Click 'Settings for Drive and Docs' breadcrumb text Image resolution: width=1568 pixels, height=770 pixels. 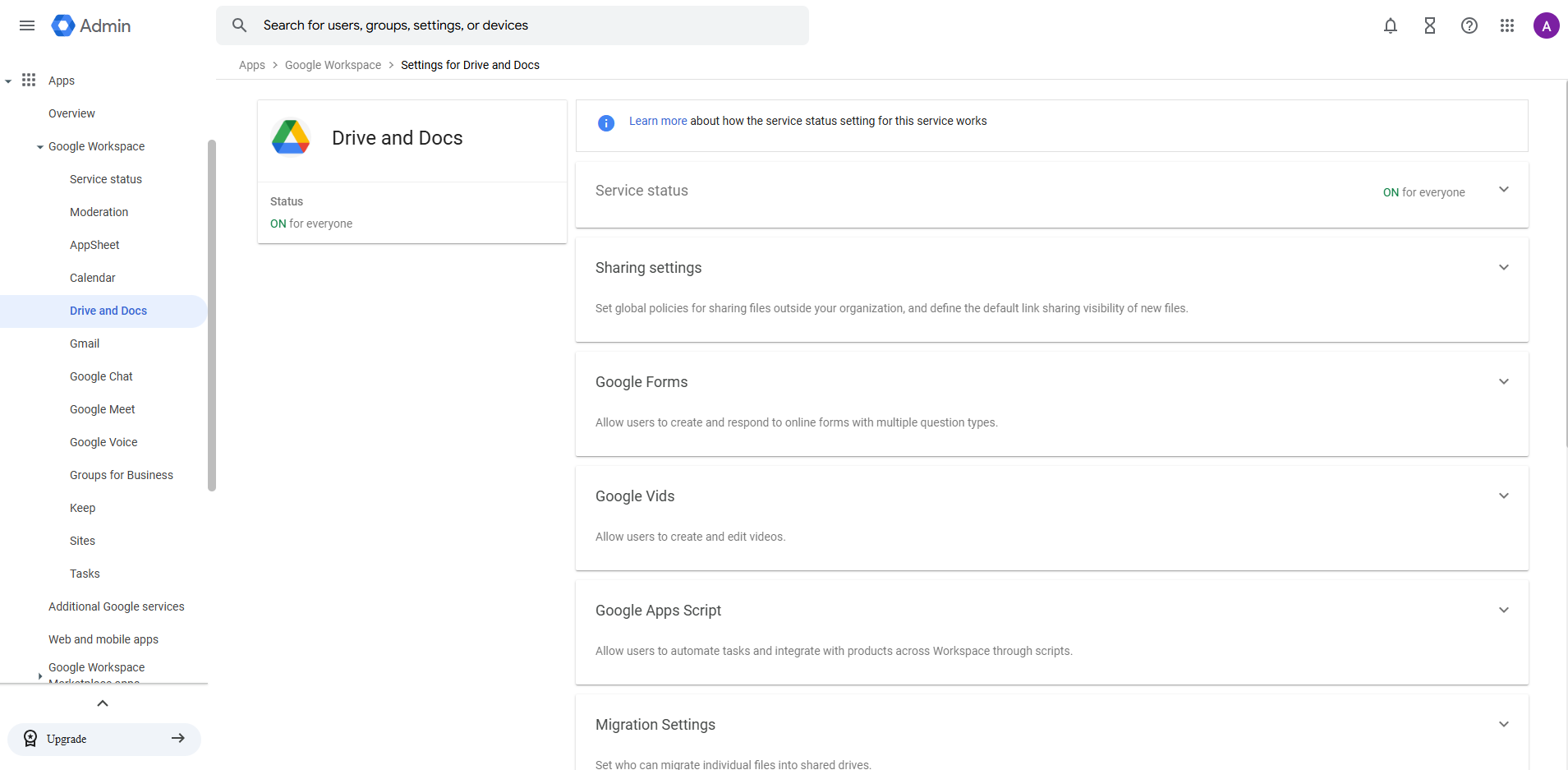[x=470, y=65]
